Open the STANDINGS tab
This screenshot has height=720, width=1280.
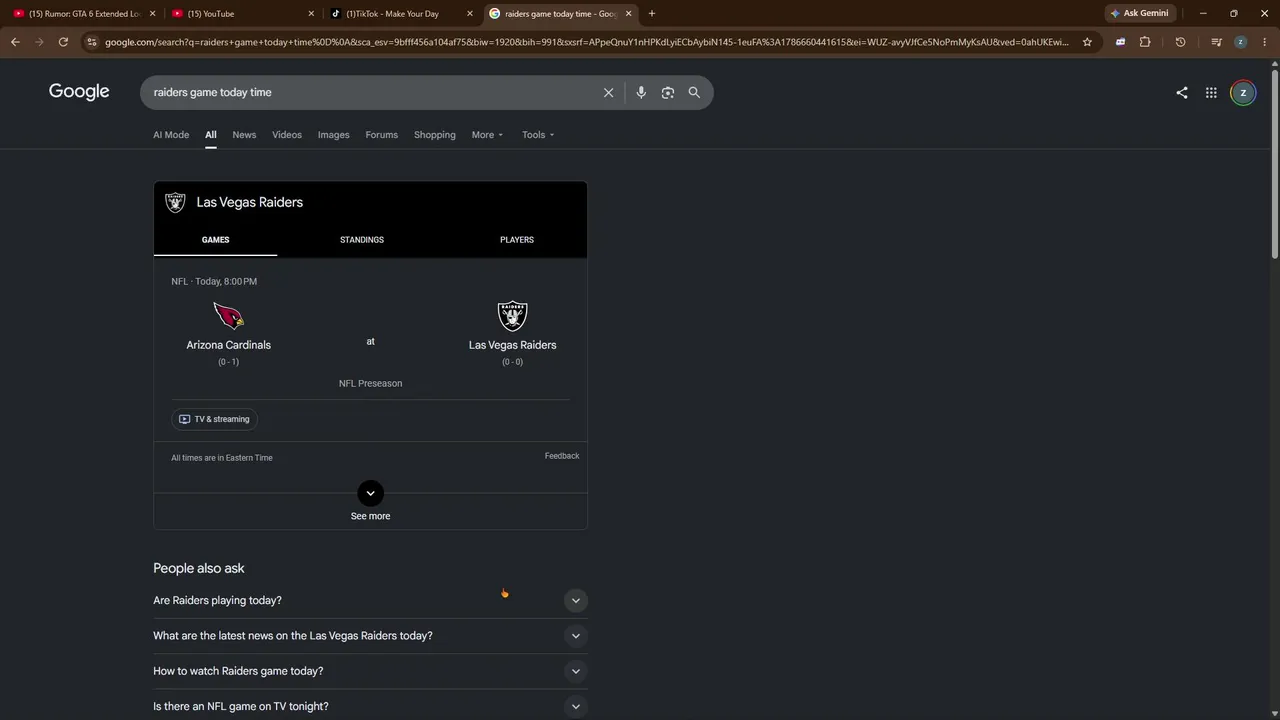coord(362,240)
